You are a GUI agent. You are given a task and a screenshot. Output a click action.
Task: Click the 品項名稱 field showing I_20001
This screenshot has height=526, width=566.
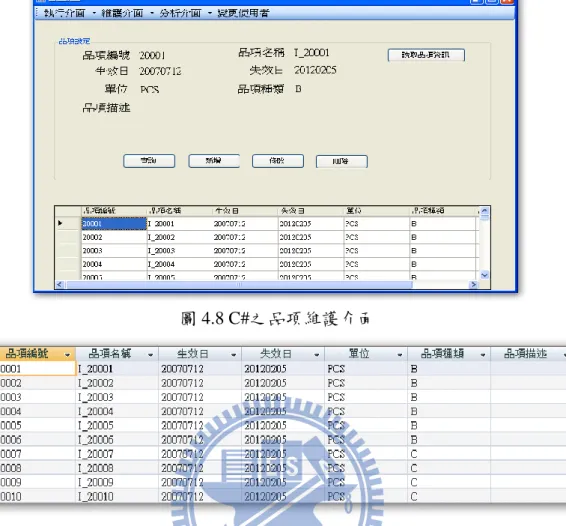point(312,53)
